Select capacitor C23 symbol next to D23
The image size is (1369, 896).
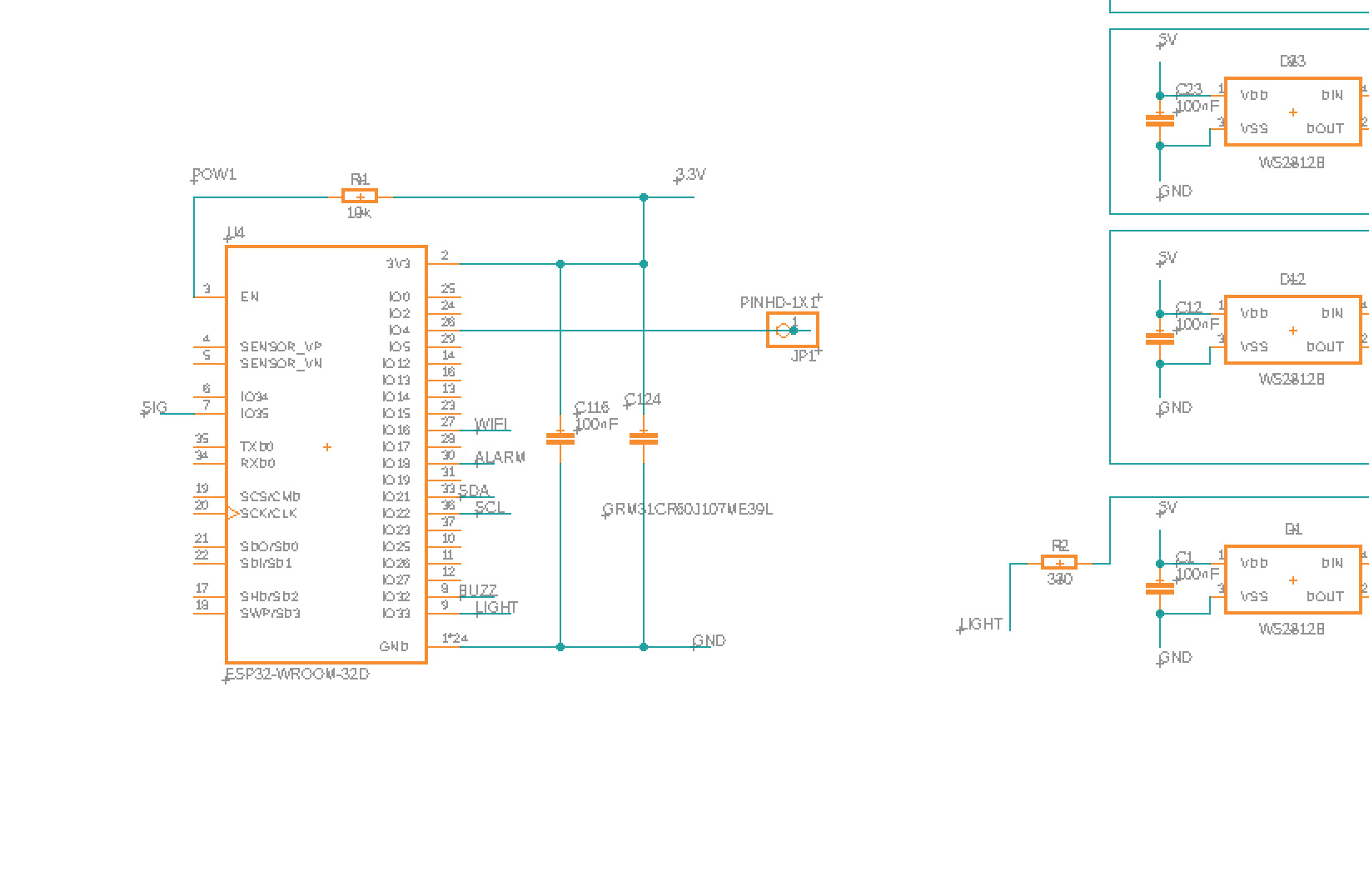pos(1160,121)
